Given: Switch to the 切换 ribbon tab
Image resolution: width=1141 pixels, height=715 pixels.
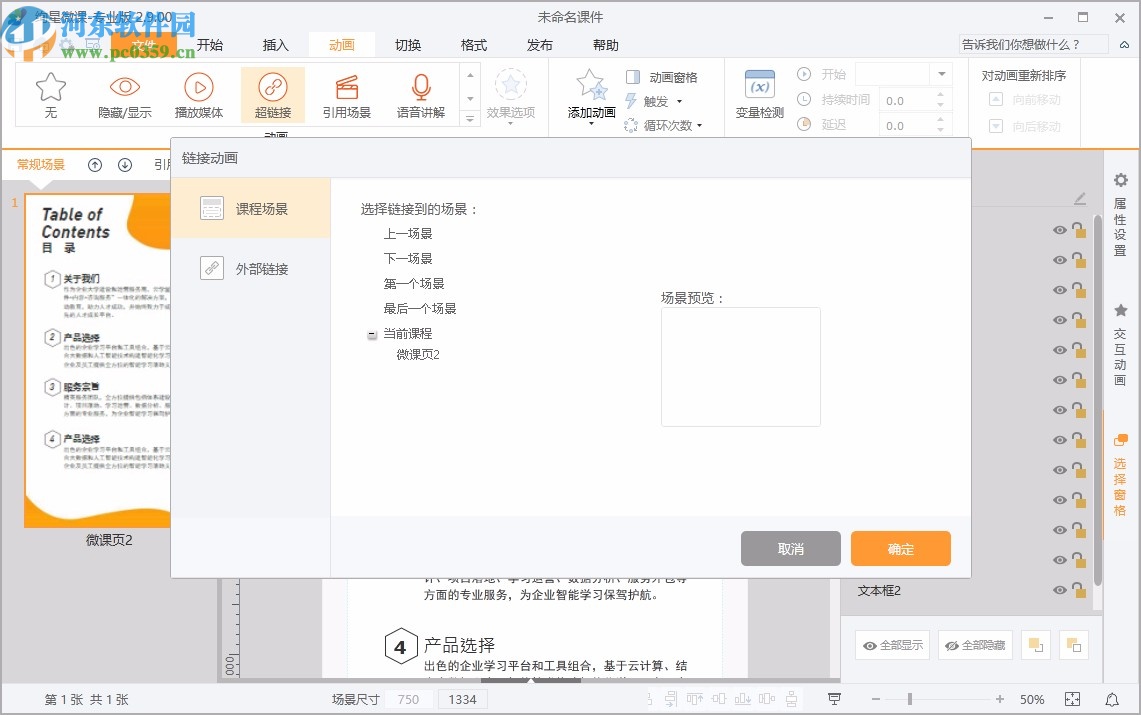Looking at the screenshot, I should click(407, 44).
